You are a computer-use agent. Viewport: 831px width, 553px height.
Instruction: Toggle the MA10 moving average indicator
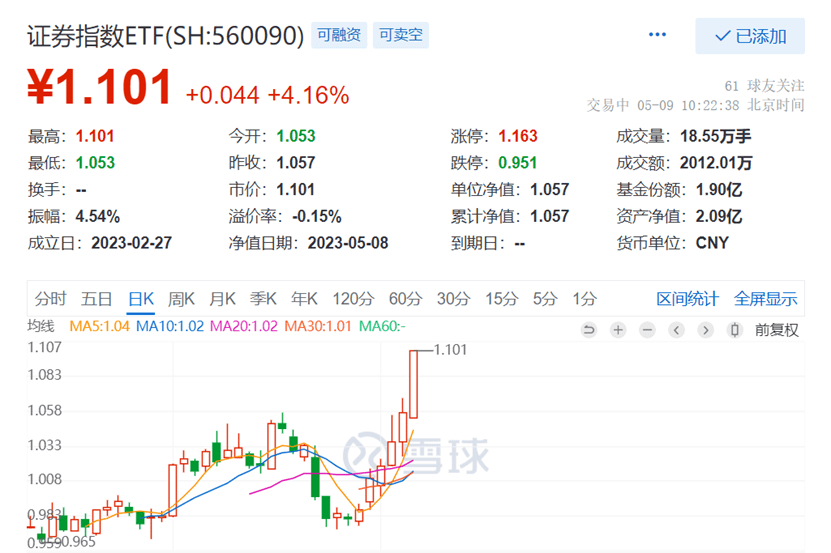tap(169, 327)
